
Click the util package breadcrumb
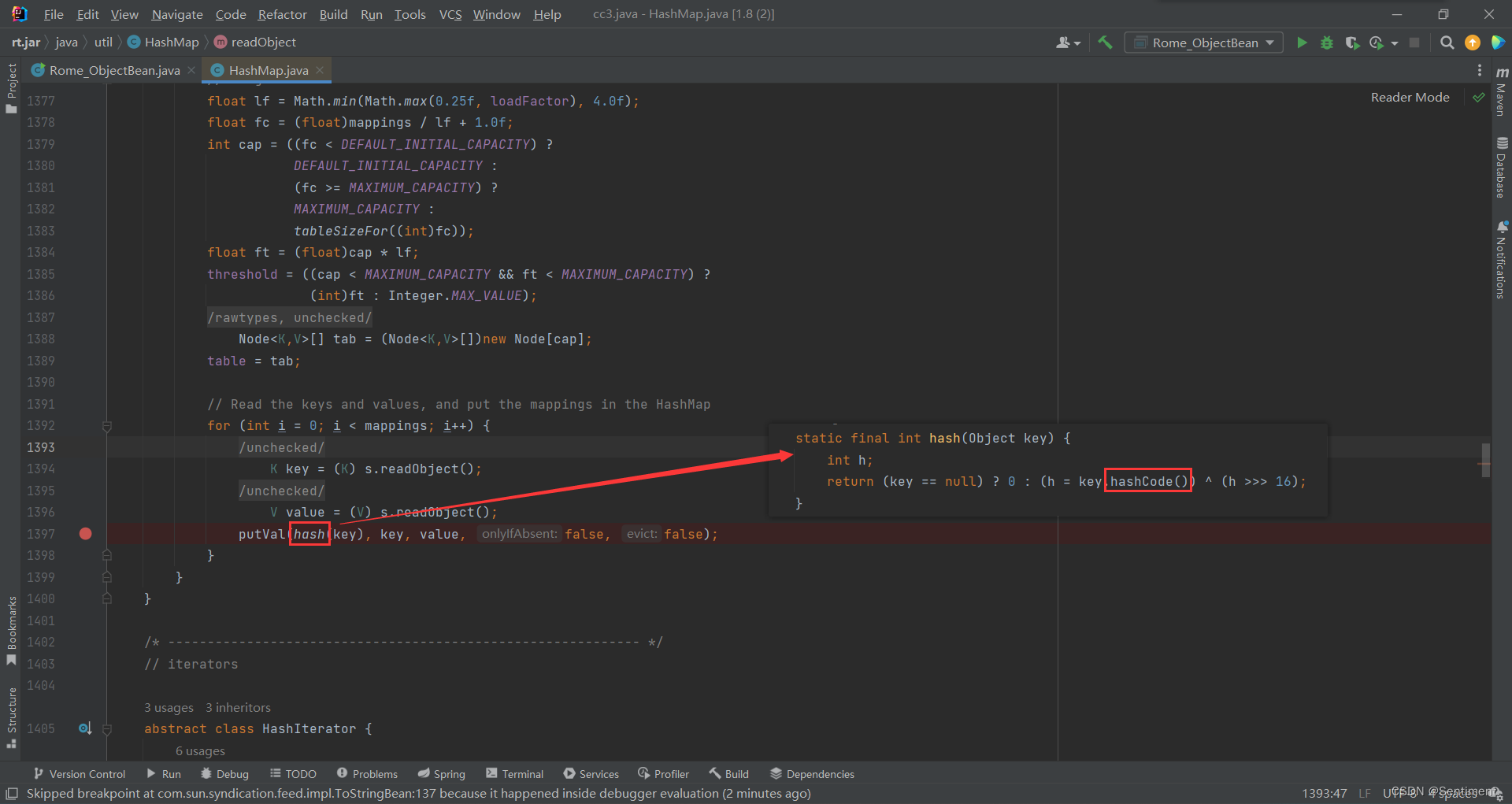coord(103,43)
